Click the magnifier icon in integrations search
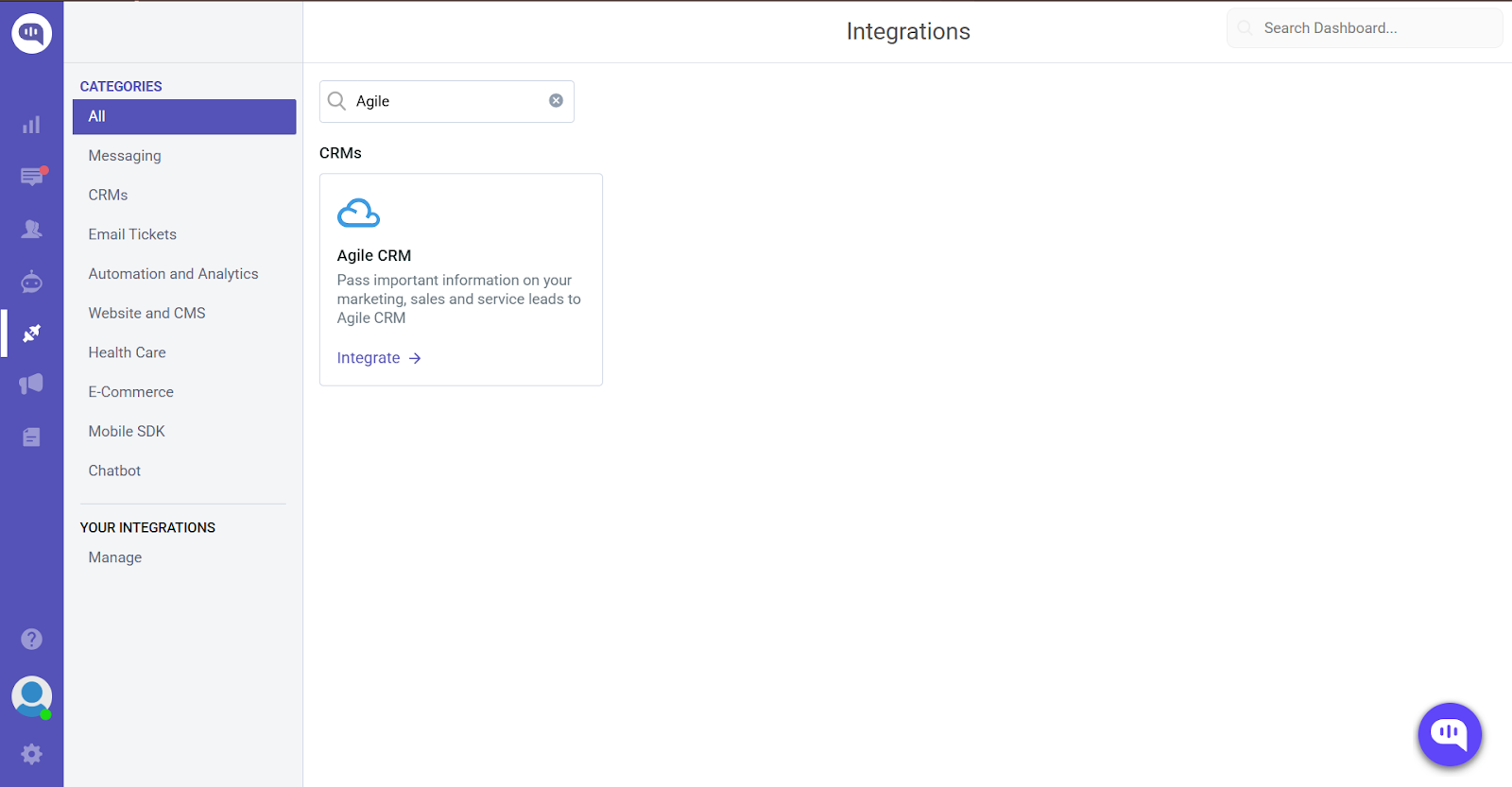 click(336, 101)
